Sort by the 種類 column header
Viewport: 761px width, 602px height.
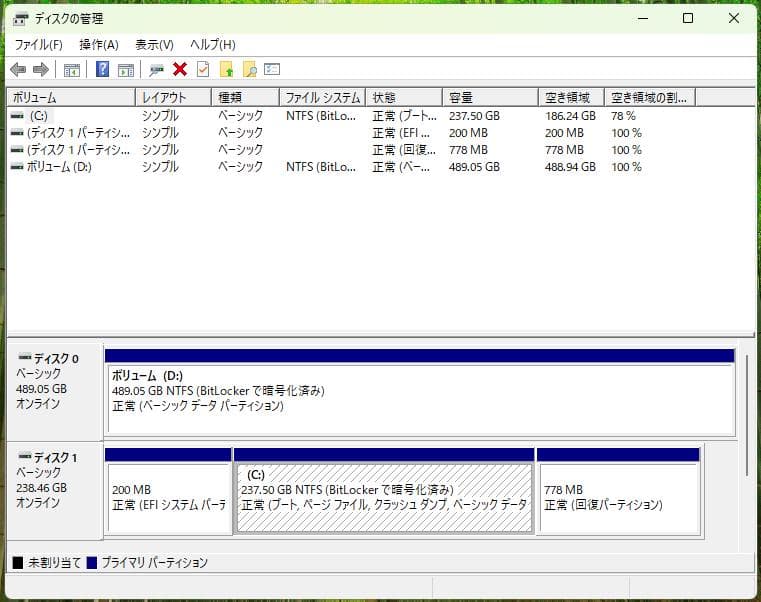coord(246,98)
